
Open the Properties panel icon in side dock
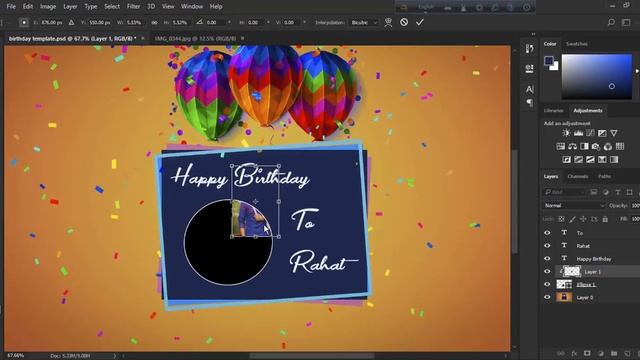tap(529, 68)
